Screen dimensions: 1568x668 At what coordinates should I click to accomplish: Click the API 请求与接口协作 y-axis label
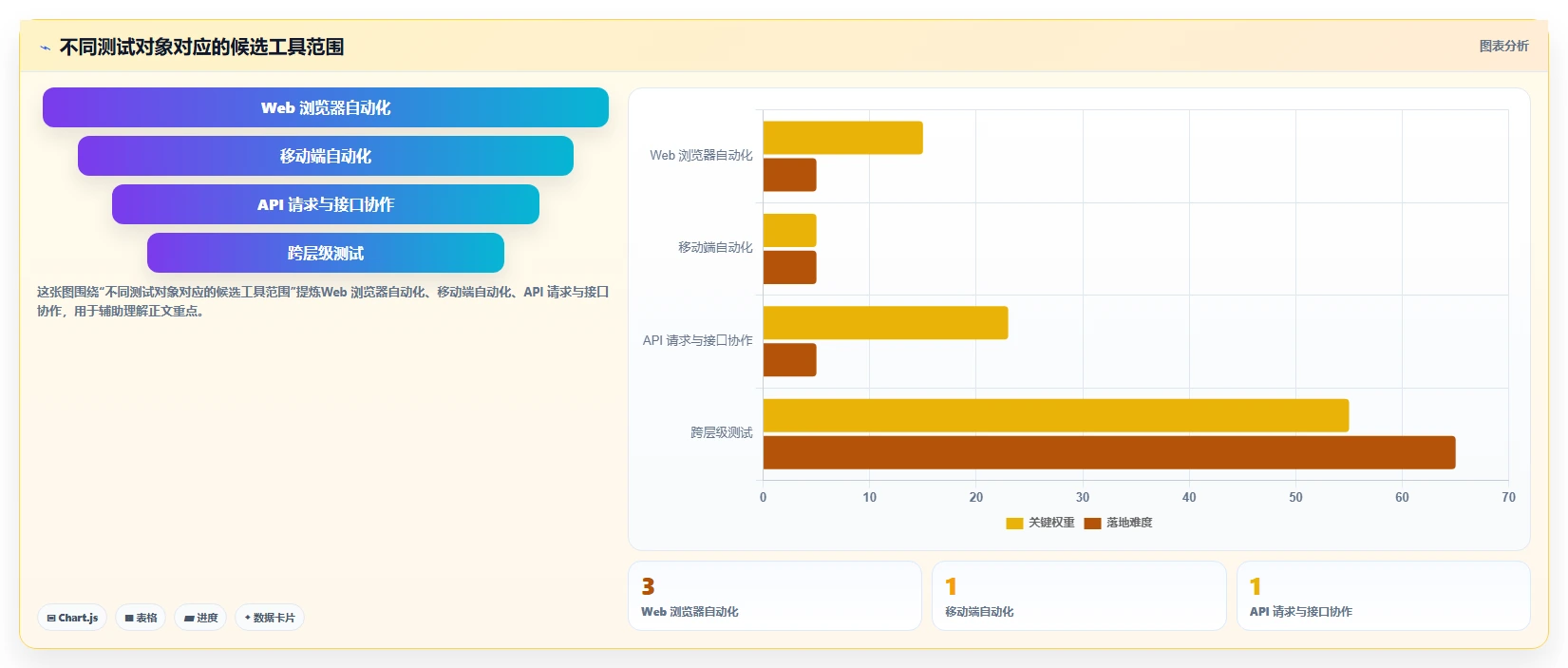tap(697, 340)
